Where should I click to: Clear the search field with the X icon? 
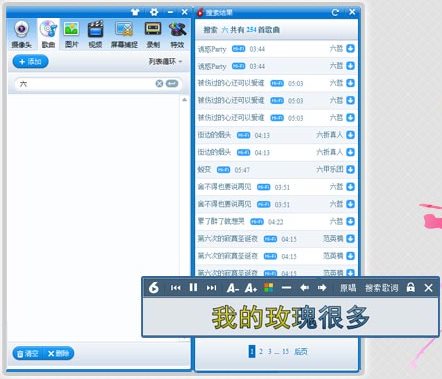click(159, 84)
